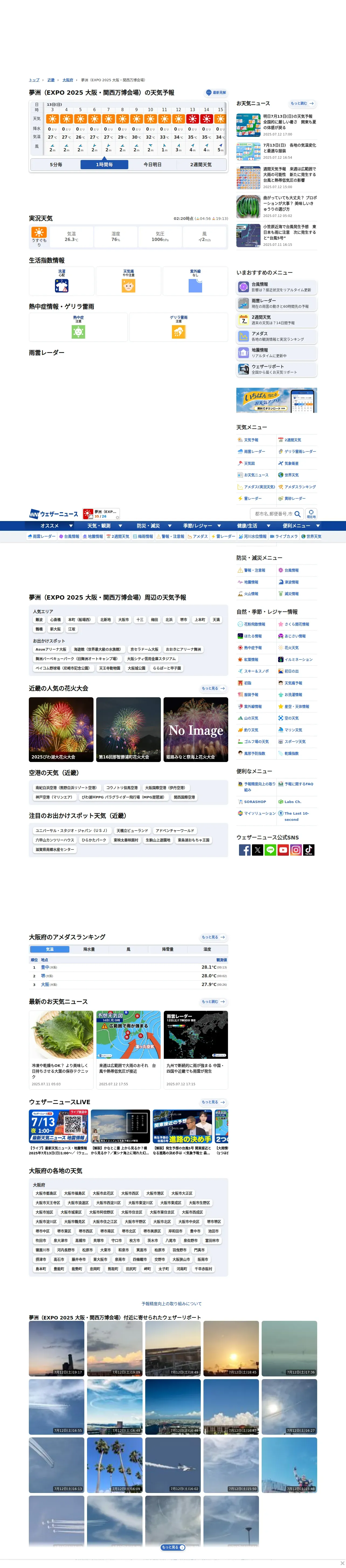This screenshot has height=1568, width=346.
Task: Click the search magnifier icon
Action: pyautogui.click(x=297, y=514)
